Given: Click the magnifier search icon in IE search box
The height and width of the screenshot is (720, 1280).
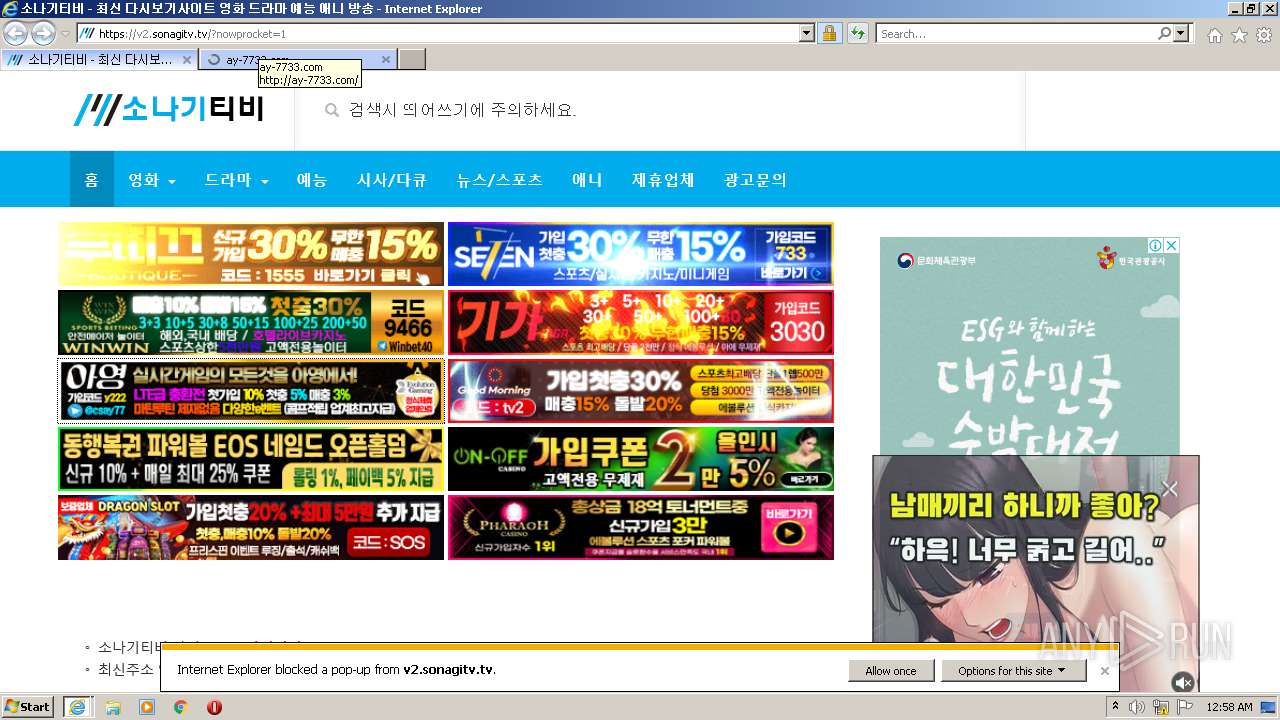Looking at the screenshot, I should point(1164,33).
